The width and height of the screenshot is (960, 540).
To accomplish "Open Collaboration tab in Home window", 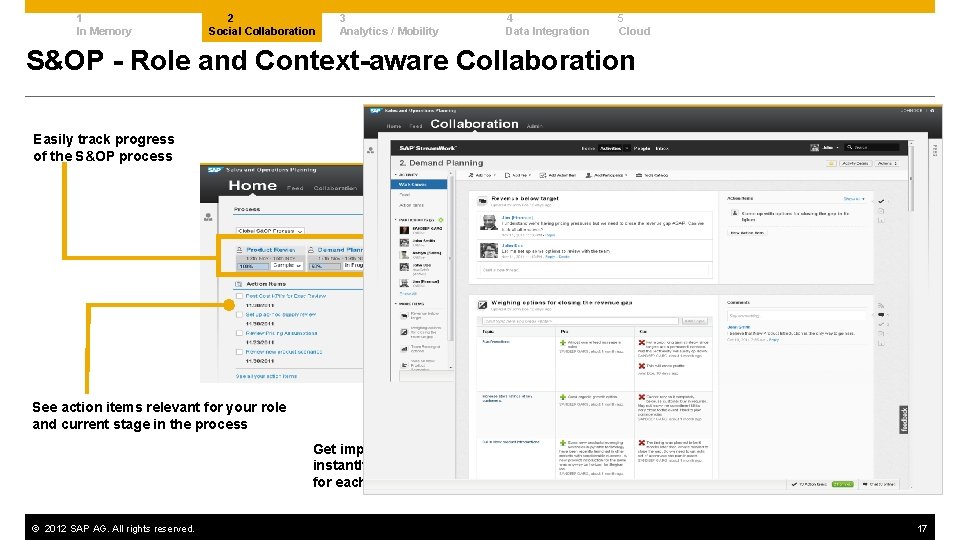I will tap(335, 188).
